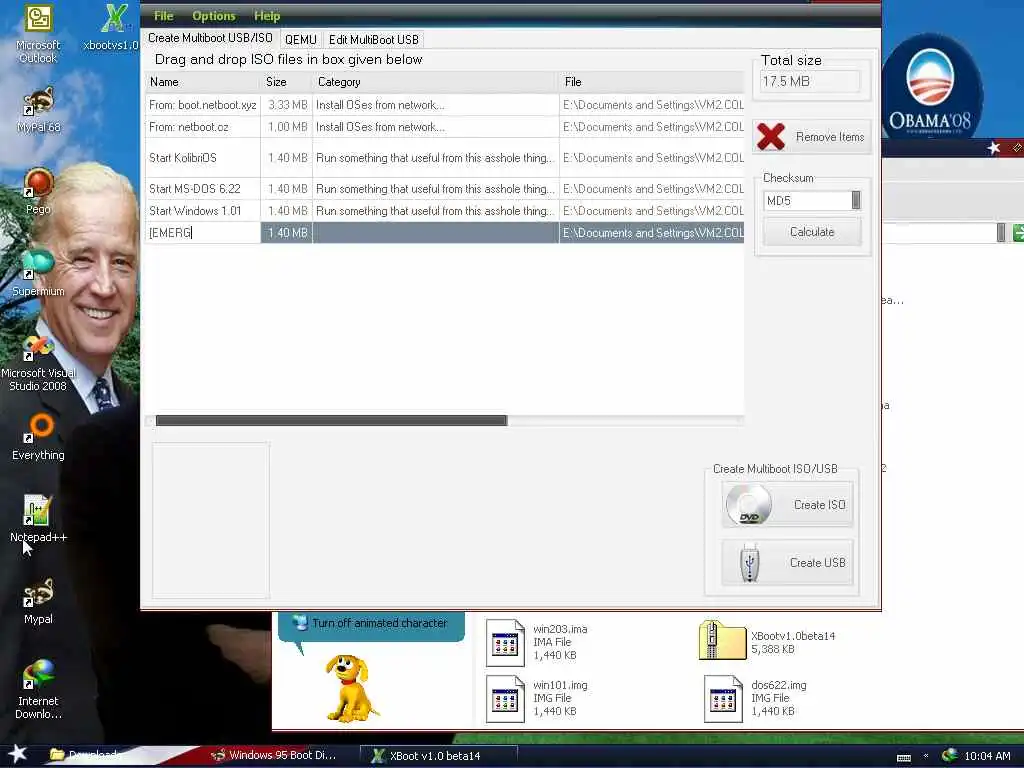Click the horizontal scrollbar thumb in list
This screenshot has height=768, width=1024.
tap(331, 421)
